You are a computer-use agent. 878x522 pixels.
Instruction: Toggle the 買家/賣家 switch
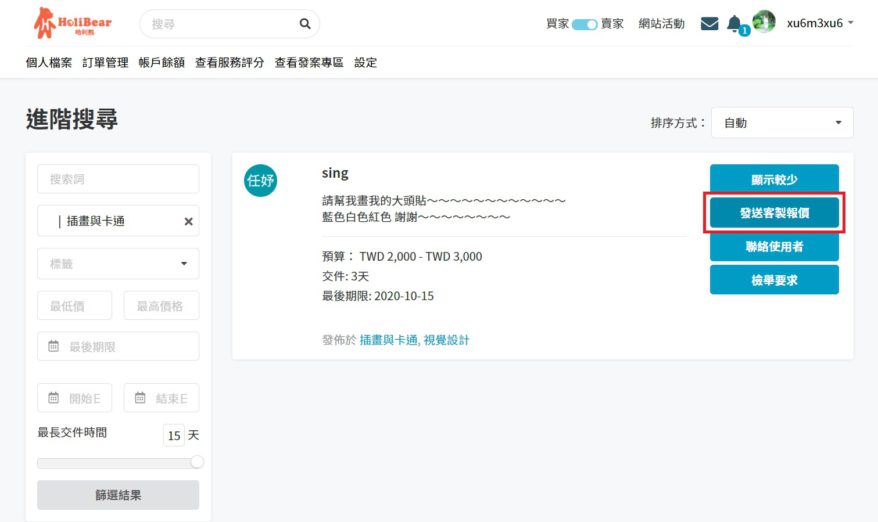click(585, 24)
